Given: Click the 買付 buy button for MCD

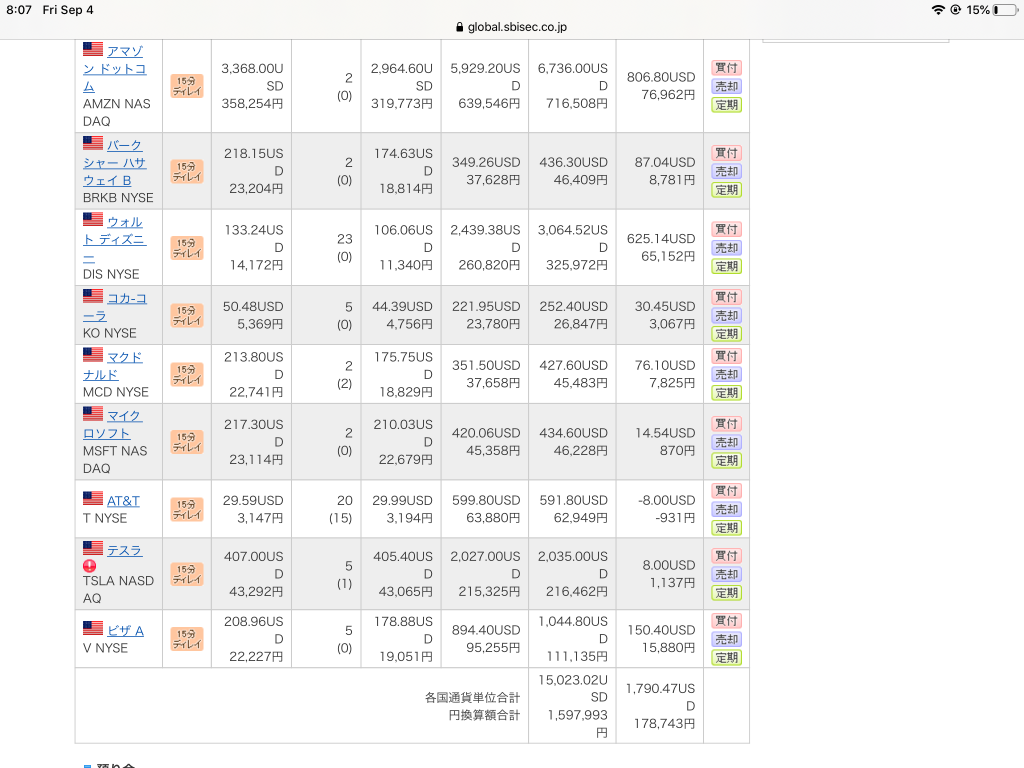Looking at the screenshot, I should click(x=726, y=355).
